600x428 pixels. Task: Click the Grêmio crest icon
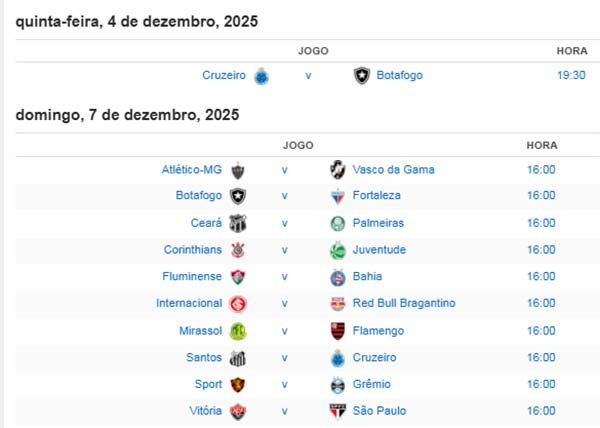[x=338, y=384]
